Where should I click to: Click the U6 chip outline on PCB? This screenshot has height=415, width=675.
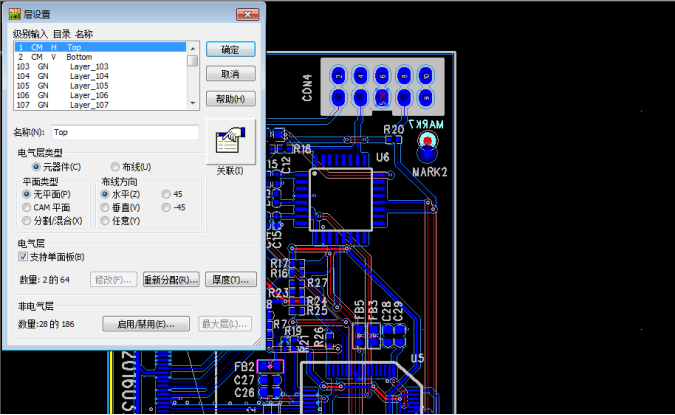pyautogui.click(x=341, y=200)
